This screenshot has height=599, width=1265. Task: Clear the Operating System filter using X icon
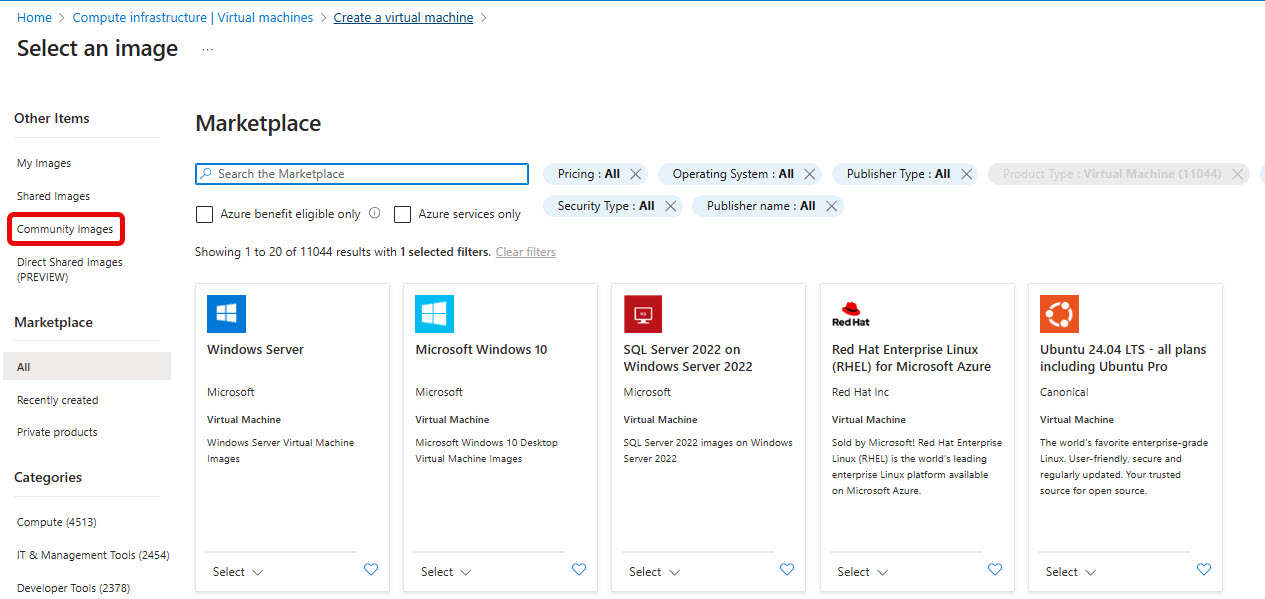click(x=810, y=174)
